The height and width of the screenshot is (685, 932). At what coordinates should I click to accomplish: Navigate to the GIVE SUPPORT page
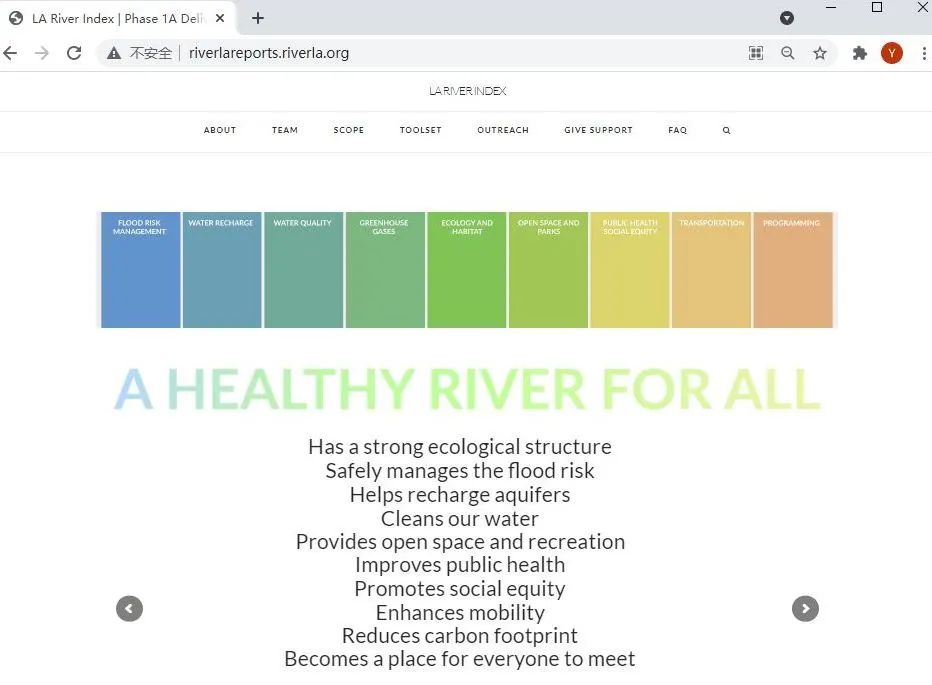tap(598, 130)
